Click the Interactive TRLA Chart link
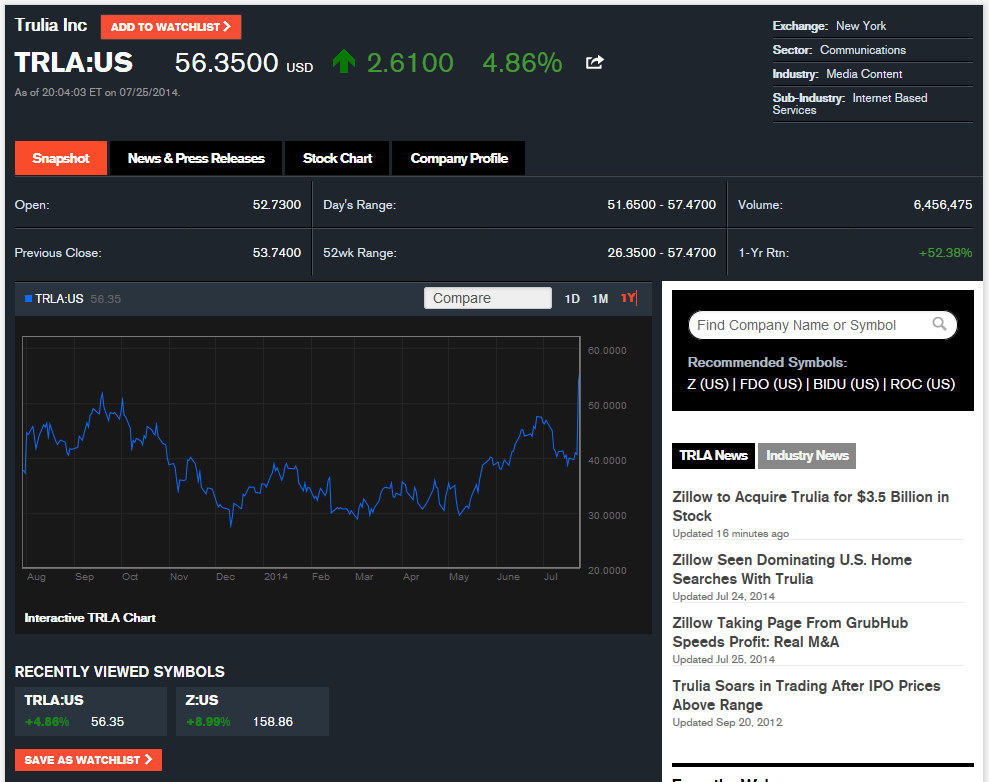The height and width of the screenshot is (782, 989). click(x=90, y=618)
